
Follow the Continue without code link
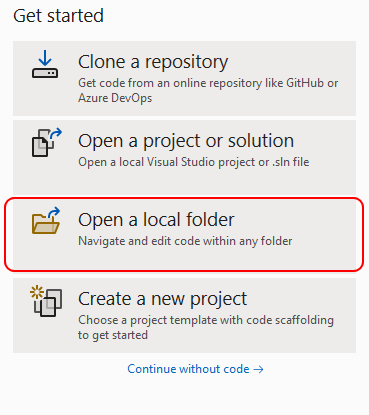tap(195, 369)
